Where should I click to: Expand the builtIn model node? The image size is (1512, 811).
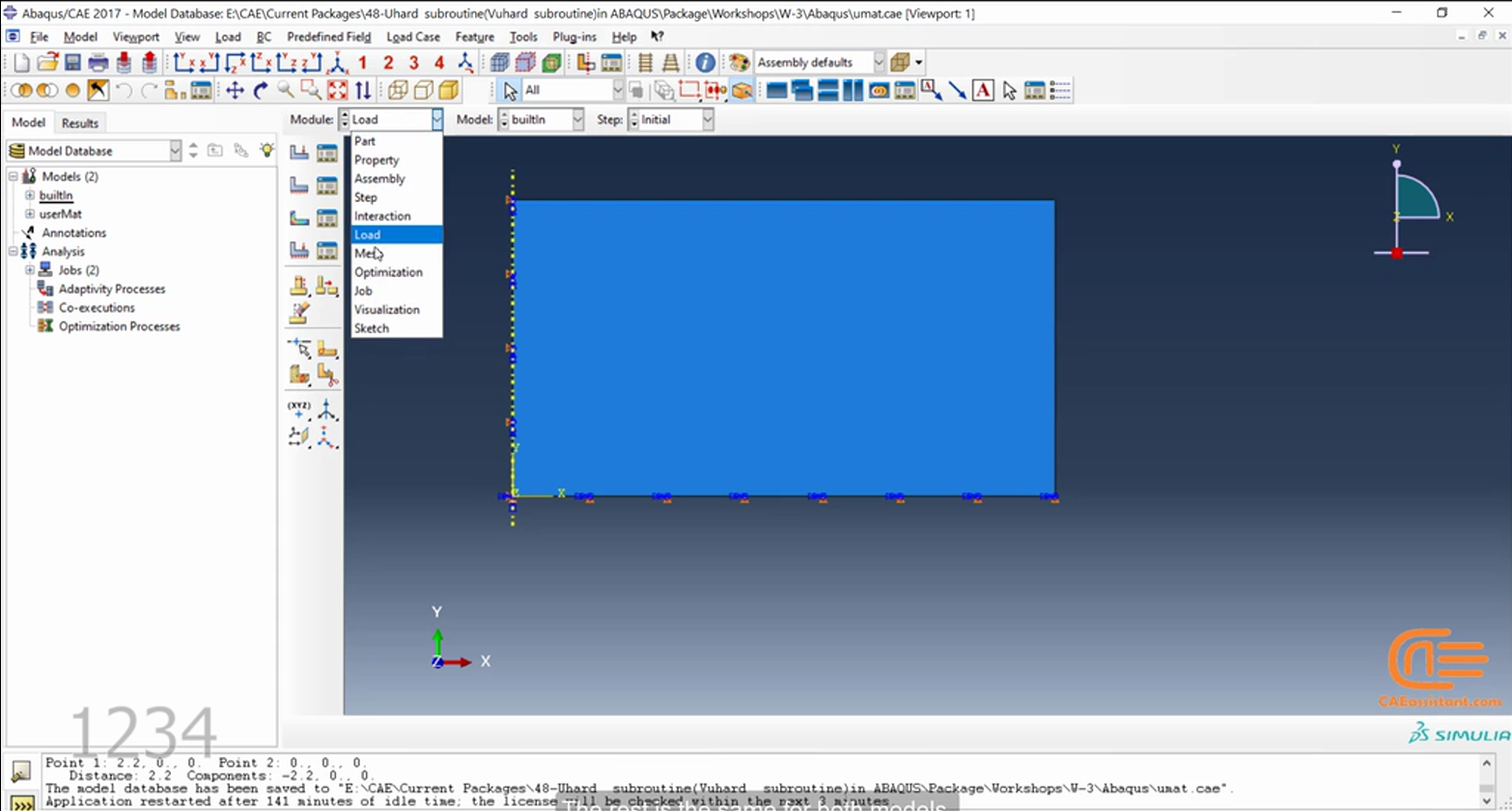30,196
